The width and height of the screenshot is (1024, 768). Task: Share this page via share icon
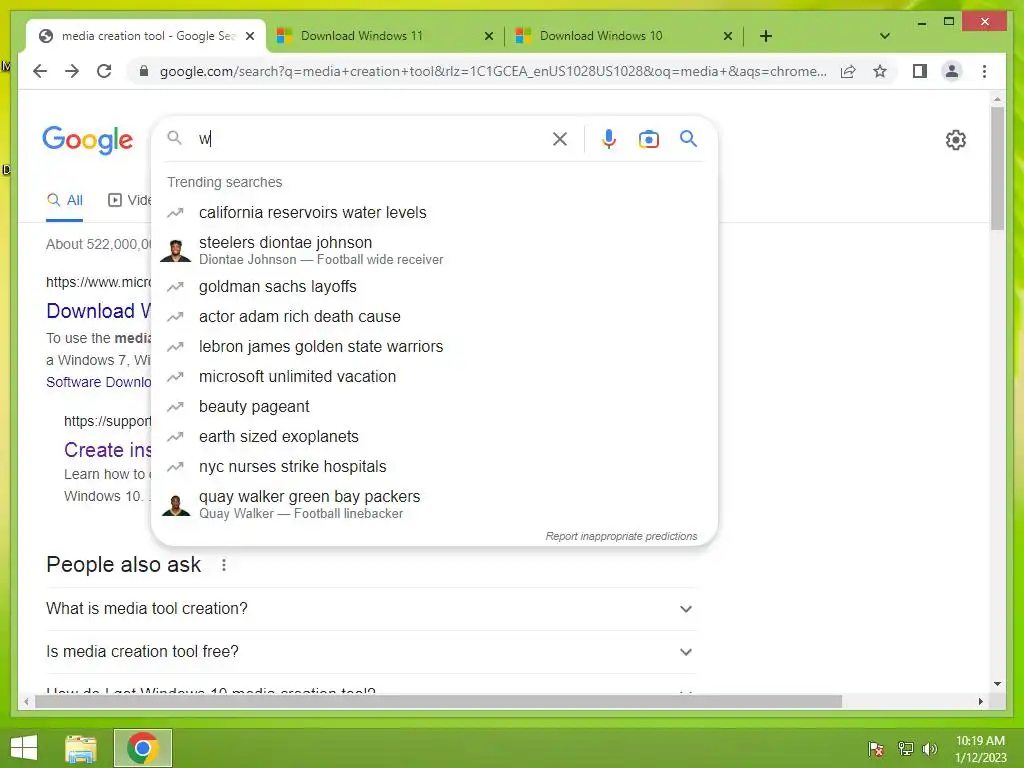click(x=848, y=71)
